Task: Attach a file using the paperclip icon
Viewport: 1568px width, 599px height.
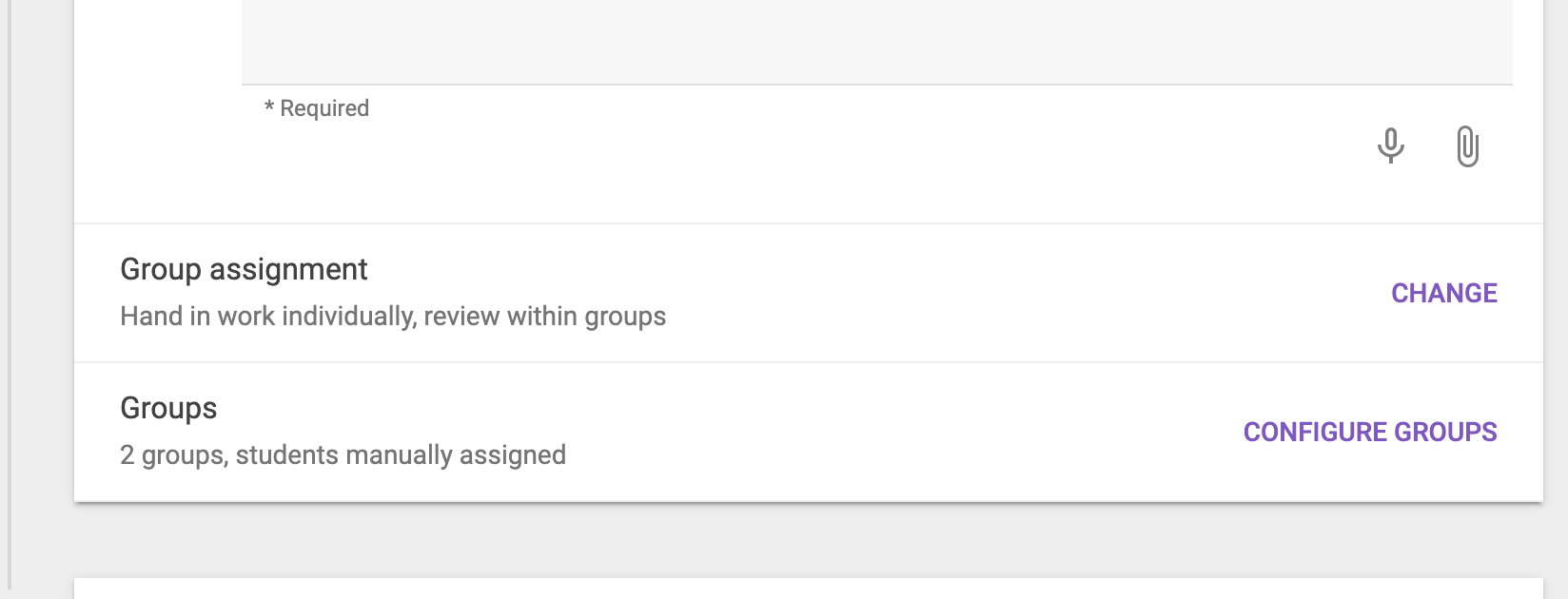Action: [x=1467, y=146]
